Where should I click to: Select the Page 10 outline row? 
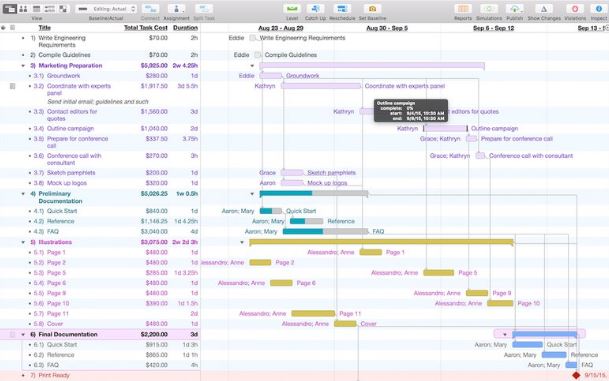click(100, 303)
